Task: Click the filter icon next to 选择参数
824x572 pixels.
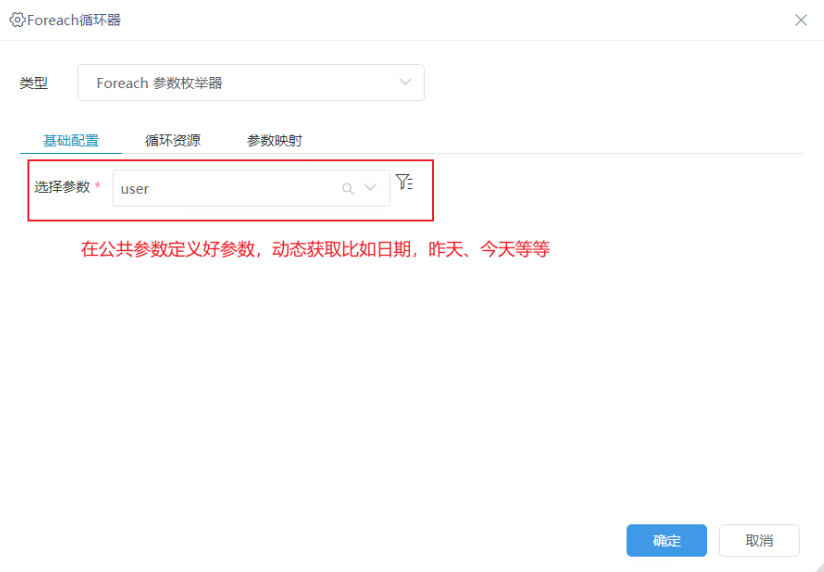Action: [404, 182]
